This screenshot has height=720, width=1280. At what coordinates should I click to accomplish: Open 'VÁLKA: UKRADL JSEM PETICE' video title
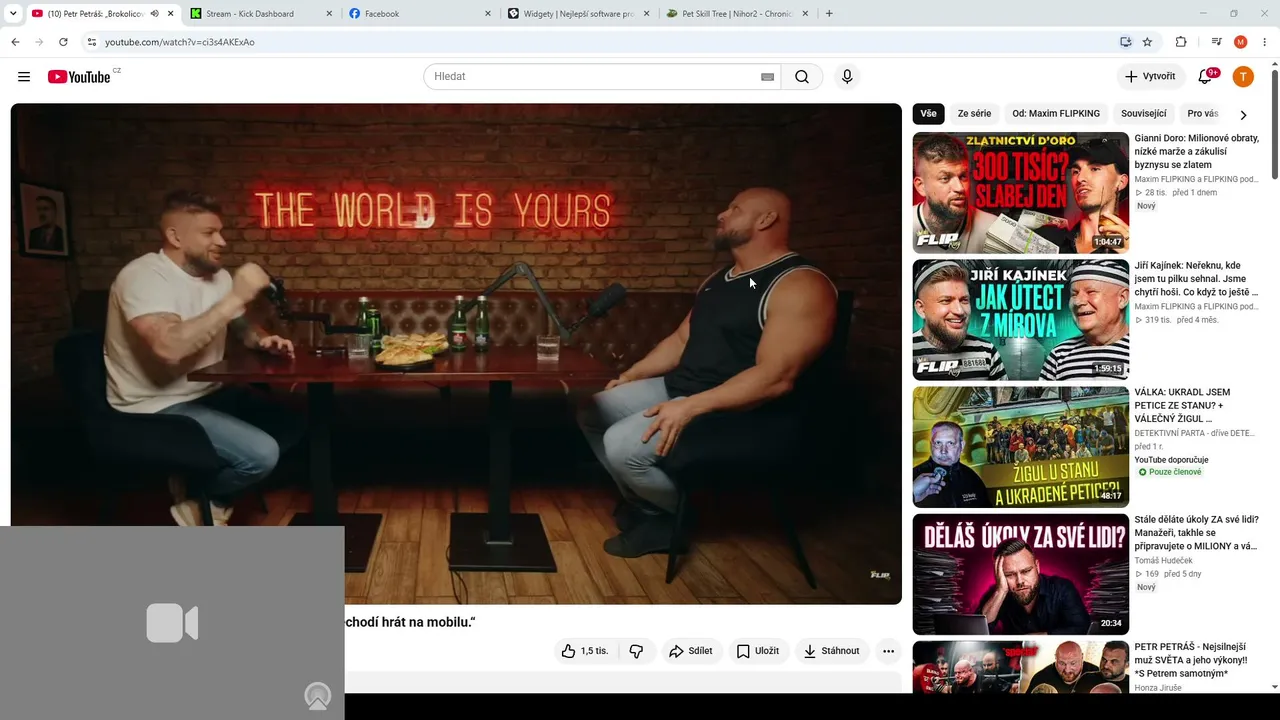coord(1183,406)
